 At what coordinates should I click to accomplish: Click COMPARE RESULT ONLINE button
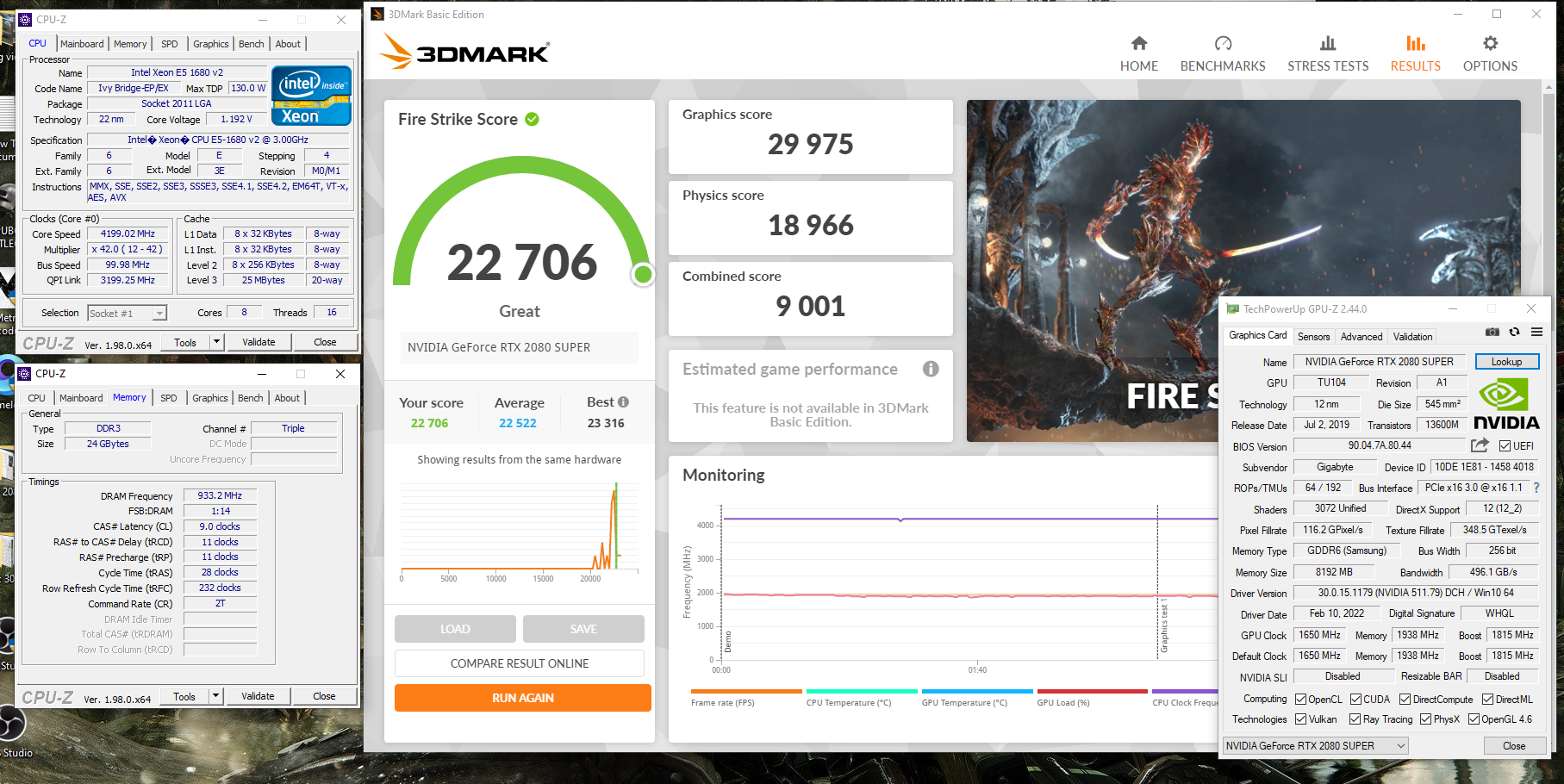point(519,663)
